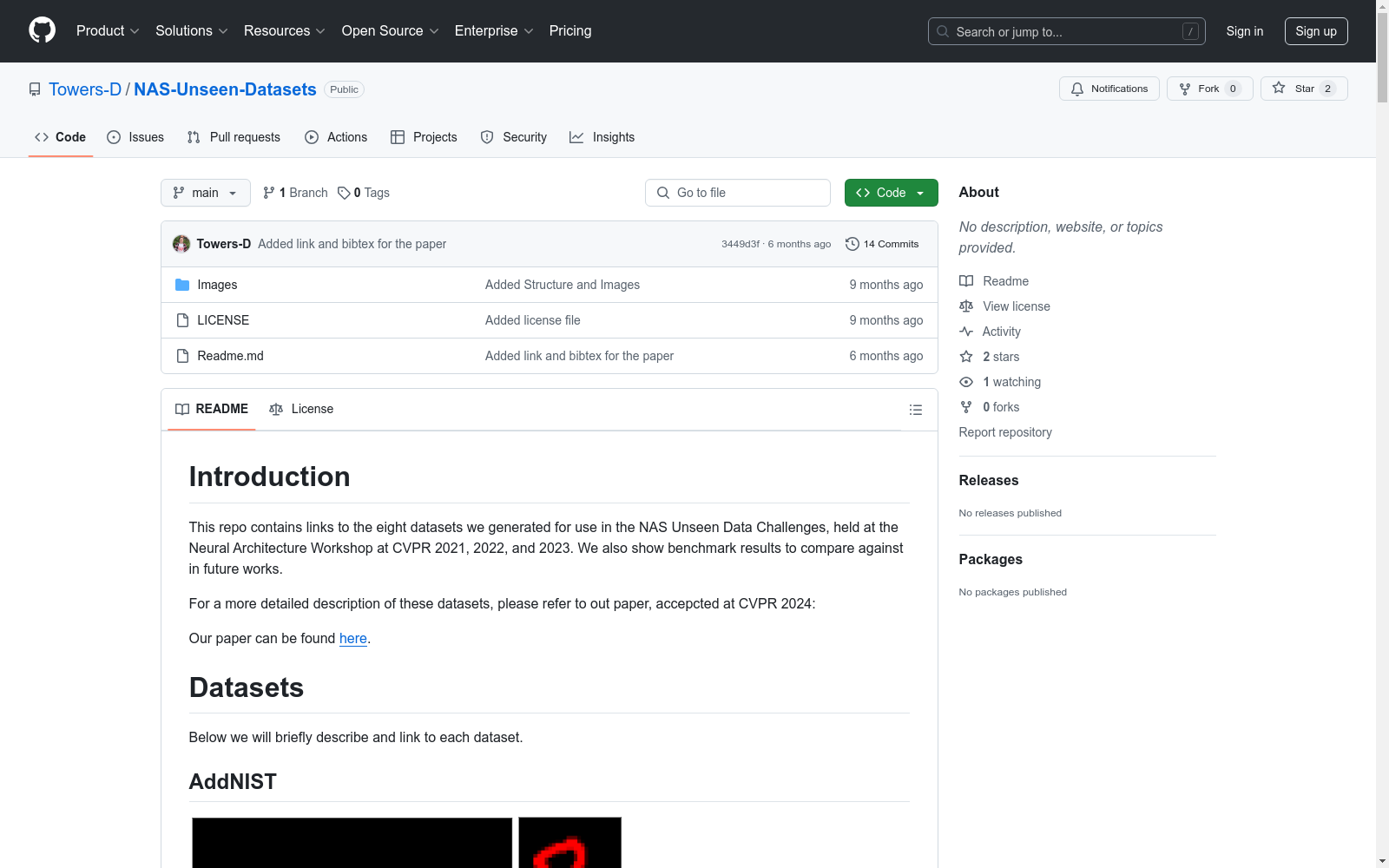Click the Packages heading link
This screenshot has height=868, width=1389.
[991, 559]
